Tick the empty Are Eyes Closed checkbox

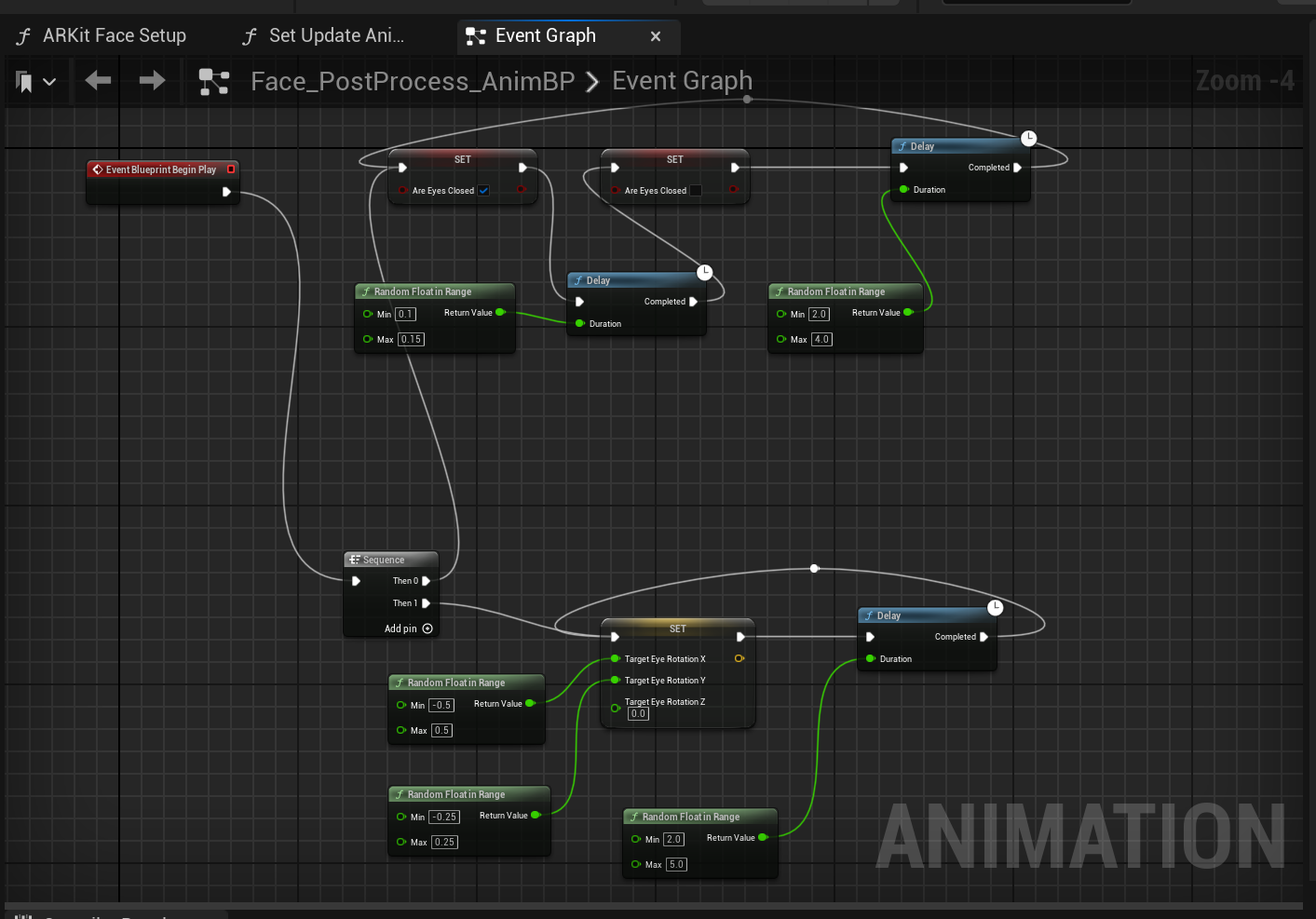click(x=696, y=191)
